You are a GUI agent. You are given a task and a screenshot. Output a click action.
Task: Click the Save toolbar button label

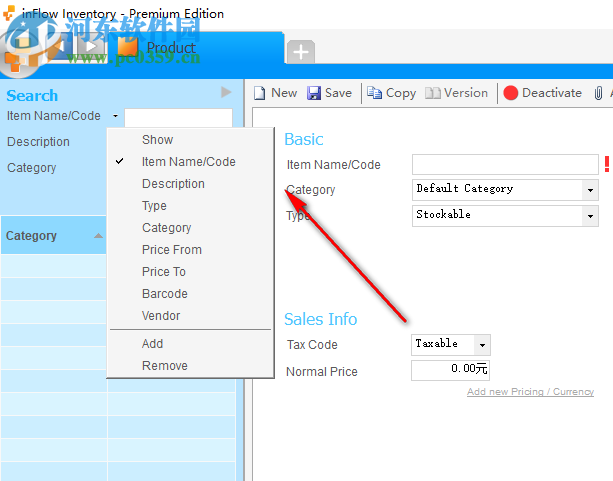[338, 93]
